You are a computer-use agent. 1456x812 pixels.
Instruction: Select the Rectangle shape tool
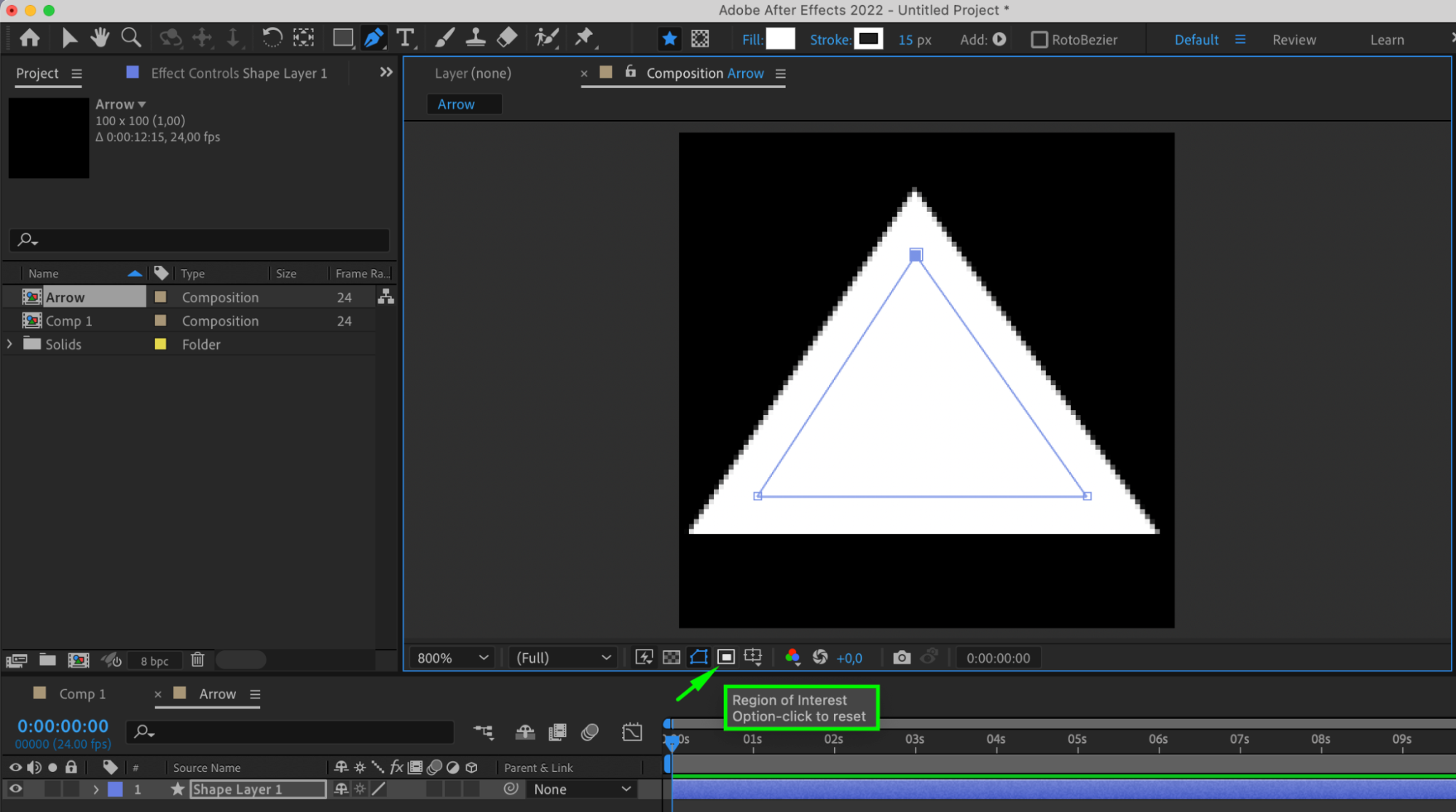(342, 38)
